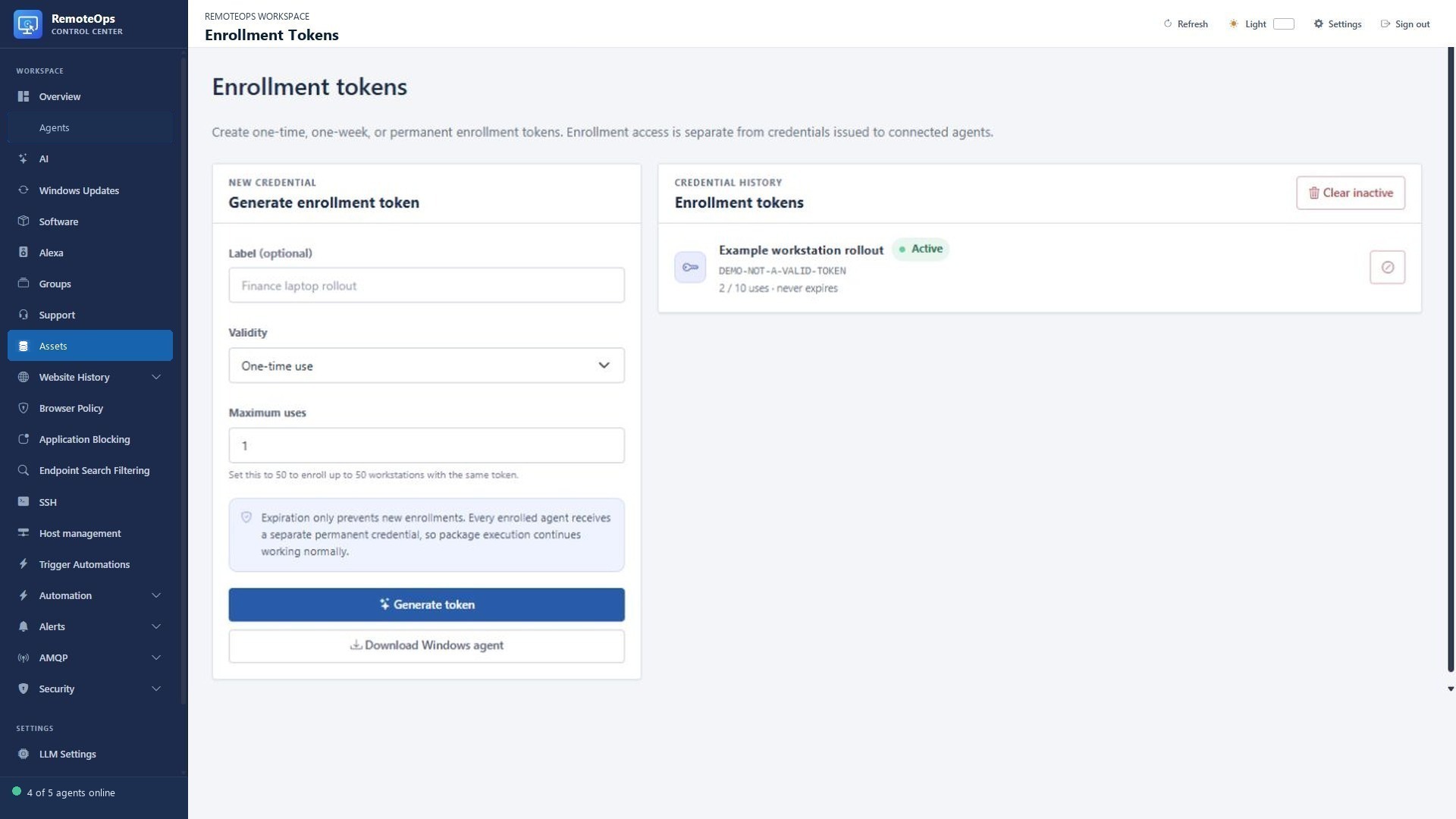Open Settings from the top bar
This screenshot has height=819, width=1456.
(1337, 24)
